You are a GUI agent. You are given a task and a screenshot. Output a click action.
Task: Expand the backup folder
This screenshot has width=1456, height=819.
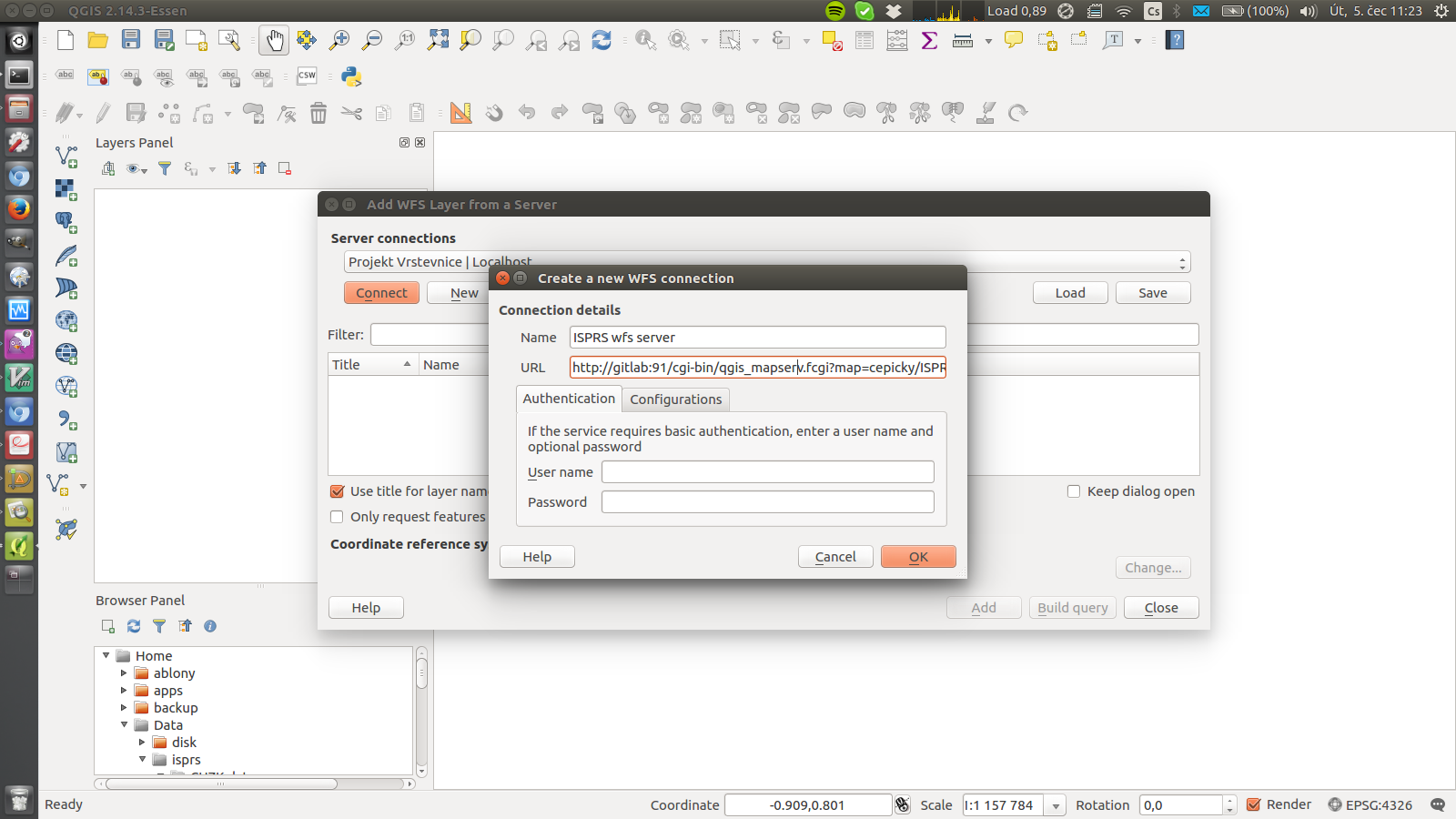click(x=124, y=708)
